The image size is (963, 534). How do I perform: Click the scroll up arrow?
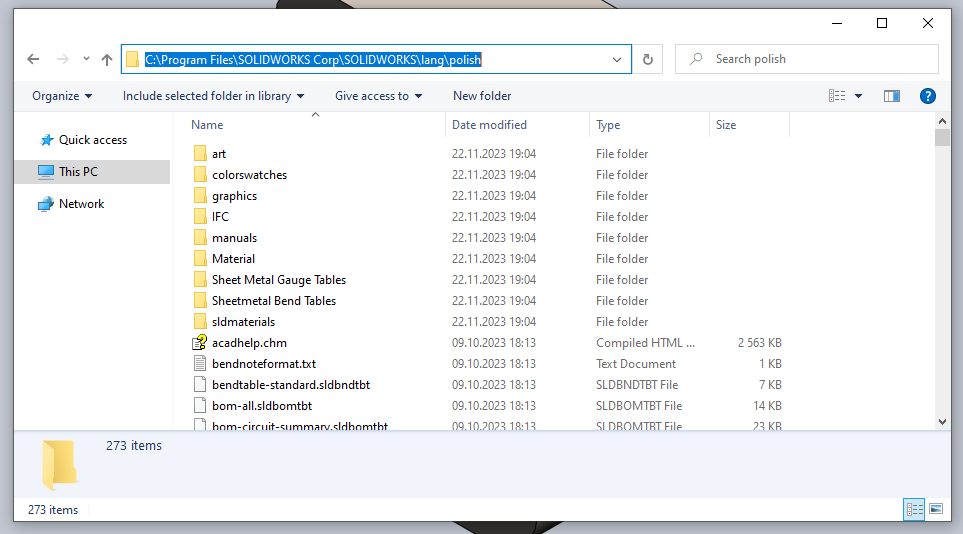942,121
